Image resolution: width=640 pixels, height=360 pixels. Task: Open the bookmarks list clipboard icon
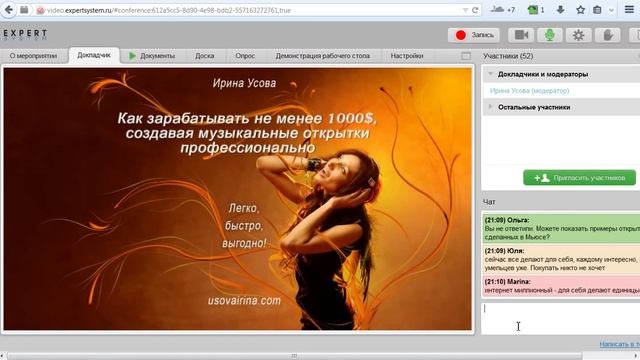coord(597,10)
